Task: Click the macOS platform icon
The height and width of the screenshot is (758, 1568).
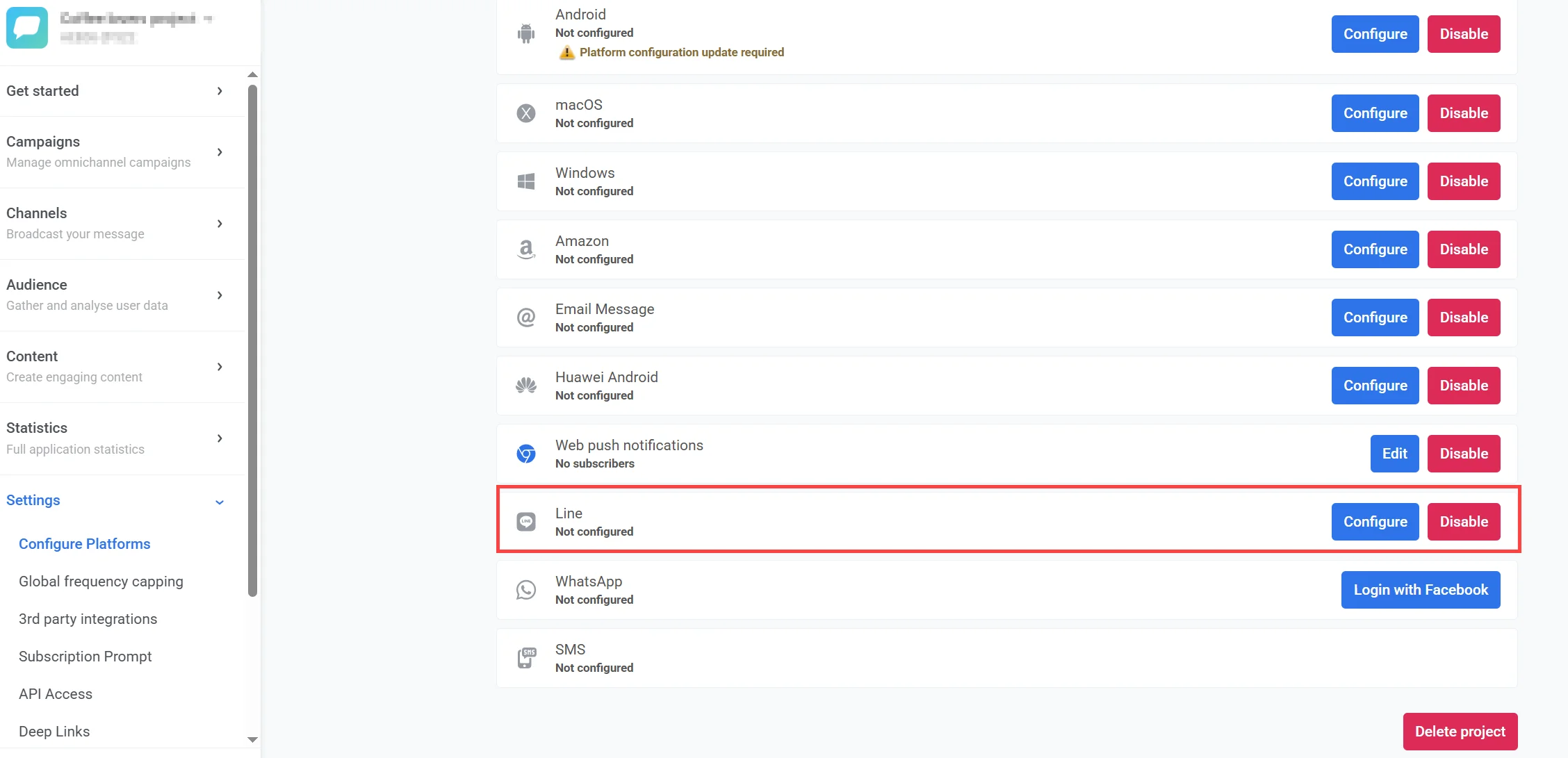Action: point(526,113)
